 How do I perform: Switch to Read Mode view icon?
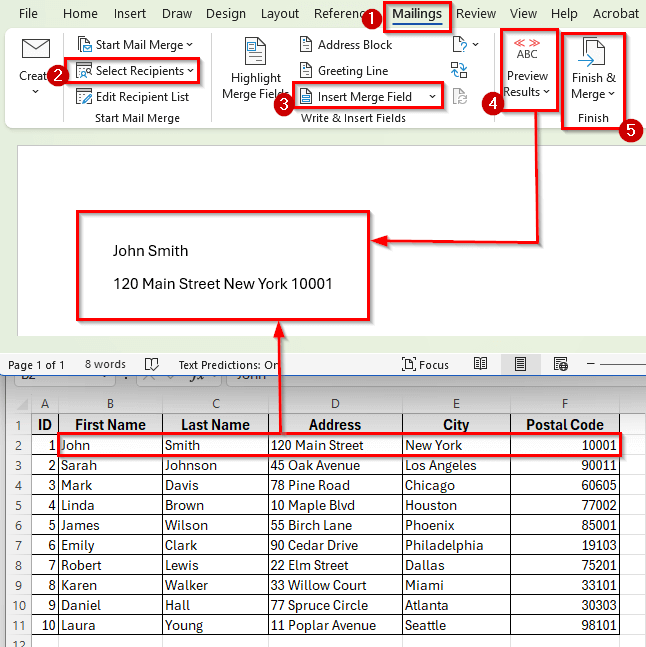point(481,365)
